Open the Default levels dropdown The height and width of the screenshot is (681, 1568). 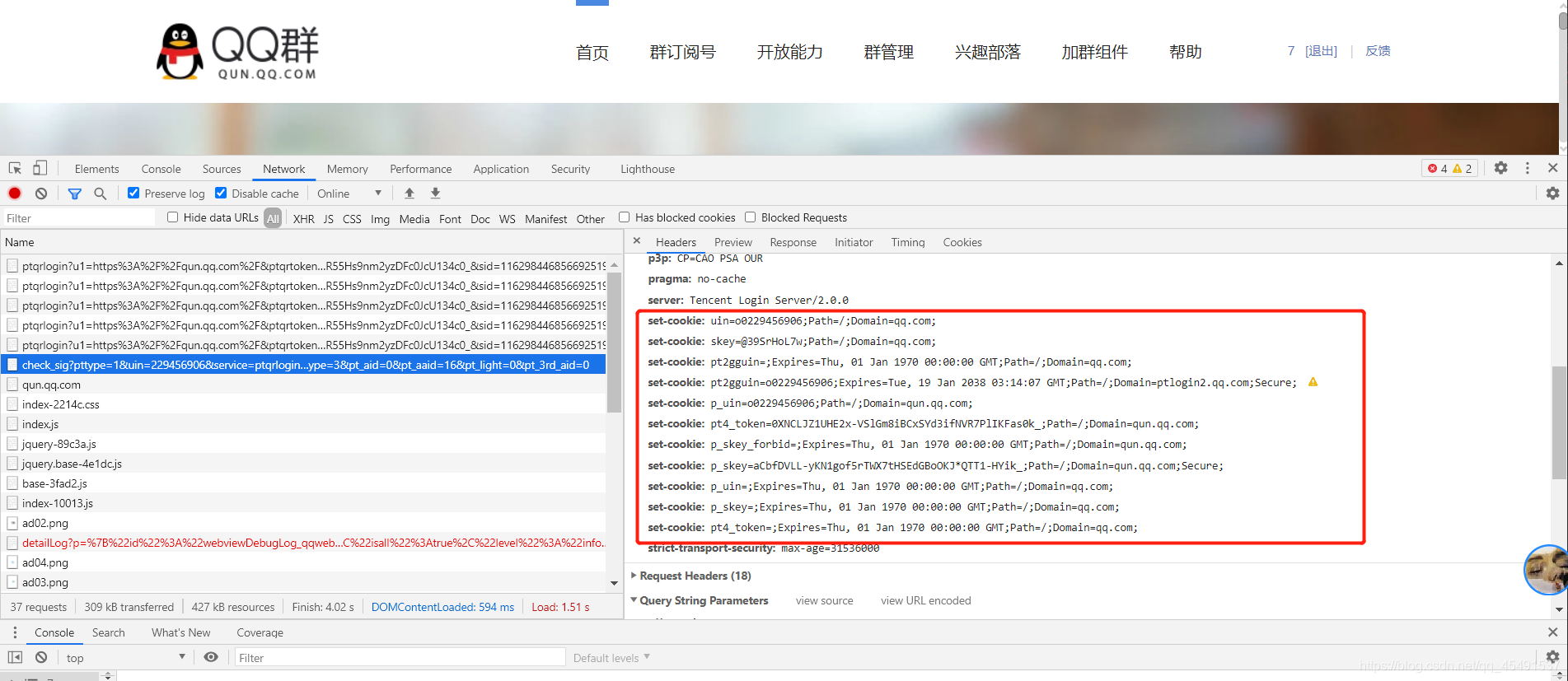click(x=611, y=657)
